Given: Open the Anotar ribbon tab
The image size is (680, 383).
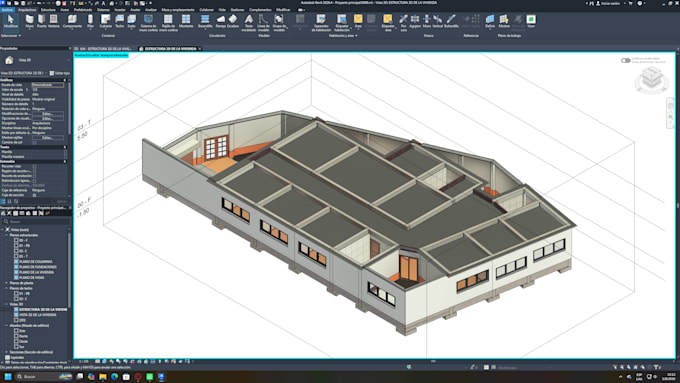Looking at the screenshot, I should 135,10.
